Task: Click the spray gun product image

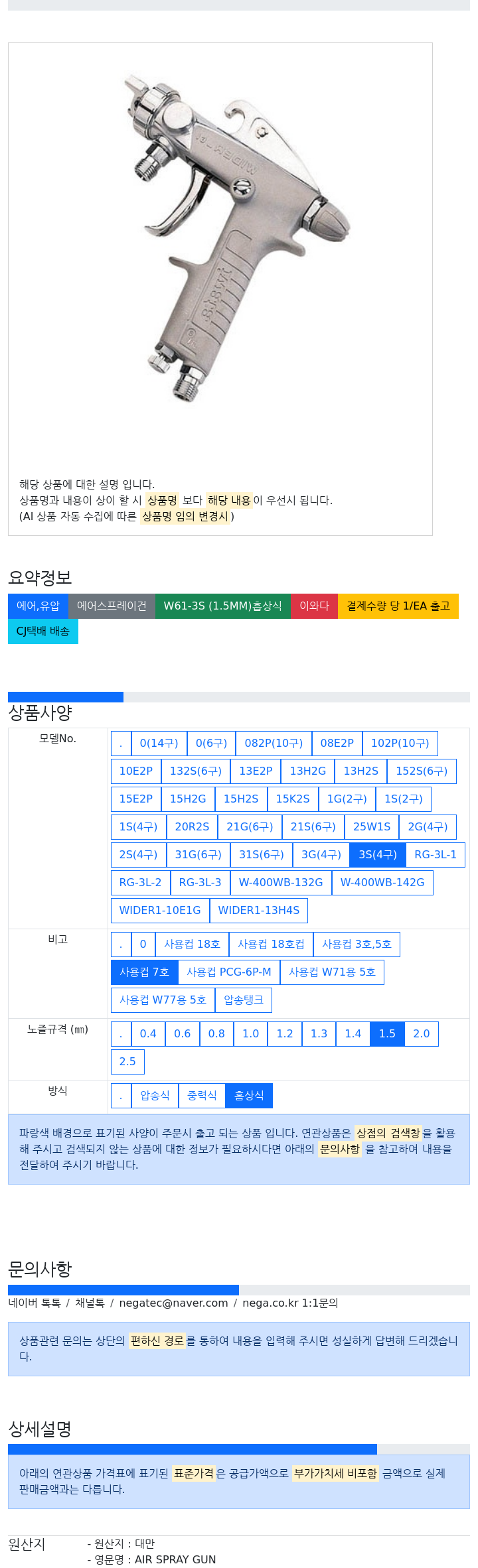Action: pyautogui.click(x=238, y=238)
